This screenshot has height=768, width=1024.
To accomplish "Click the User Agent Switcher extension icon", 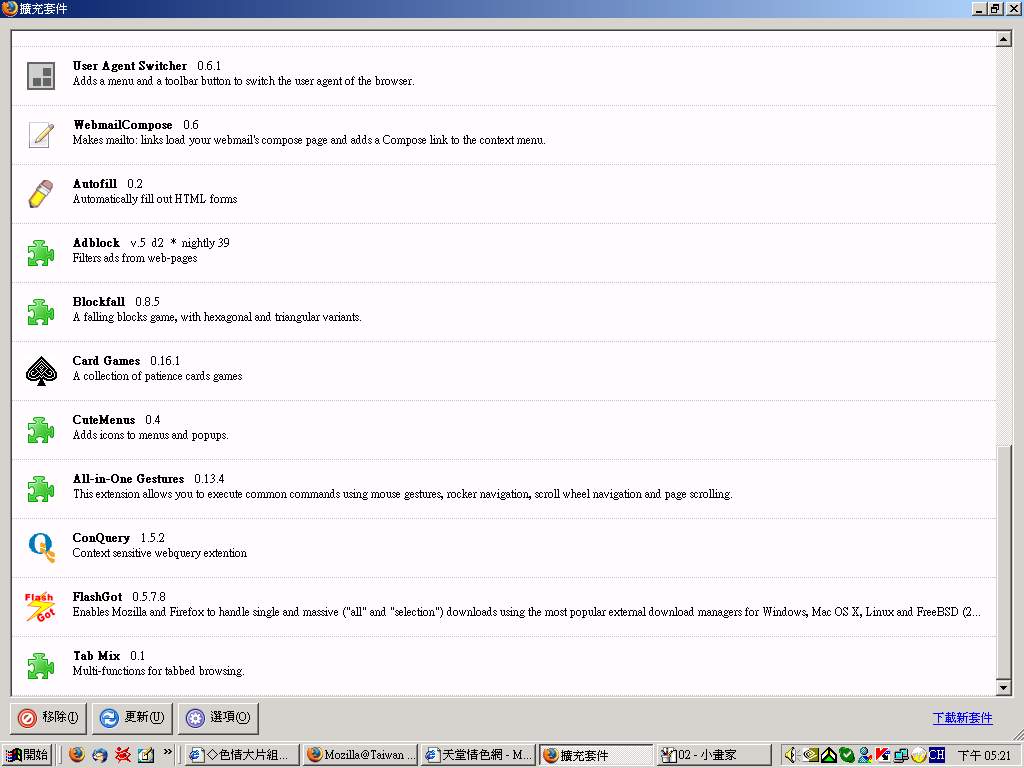I will pyautogui.click(x=41, y=76).
